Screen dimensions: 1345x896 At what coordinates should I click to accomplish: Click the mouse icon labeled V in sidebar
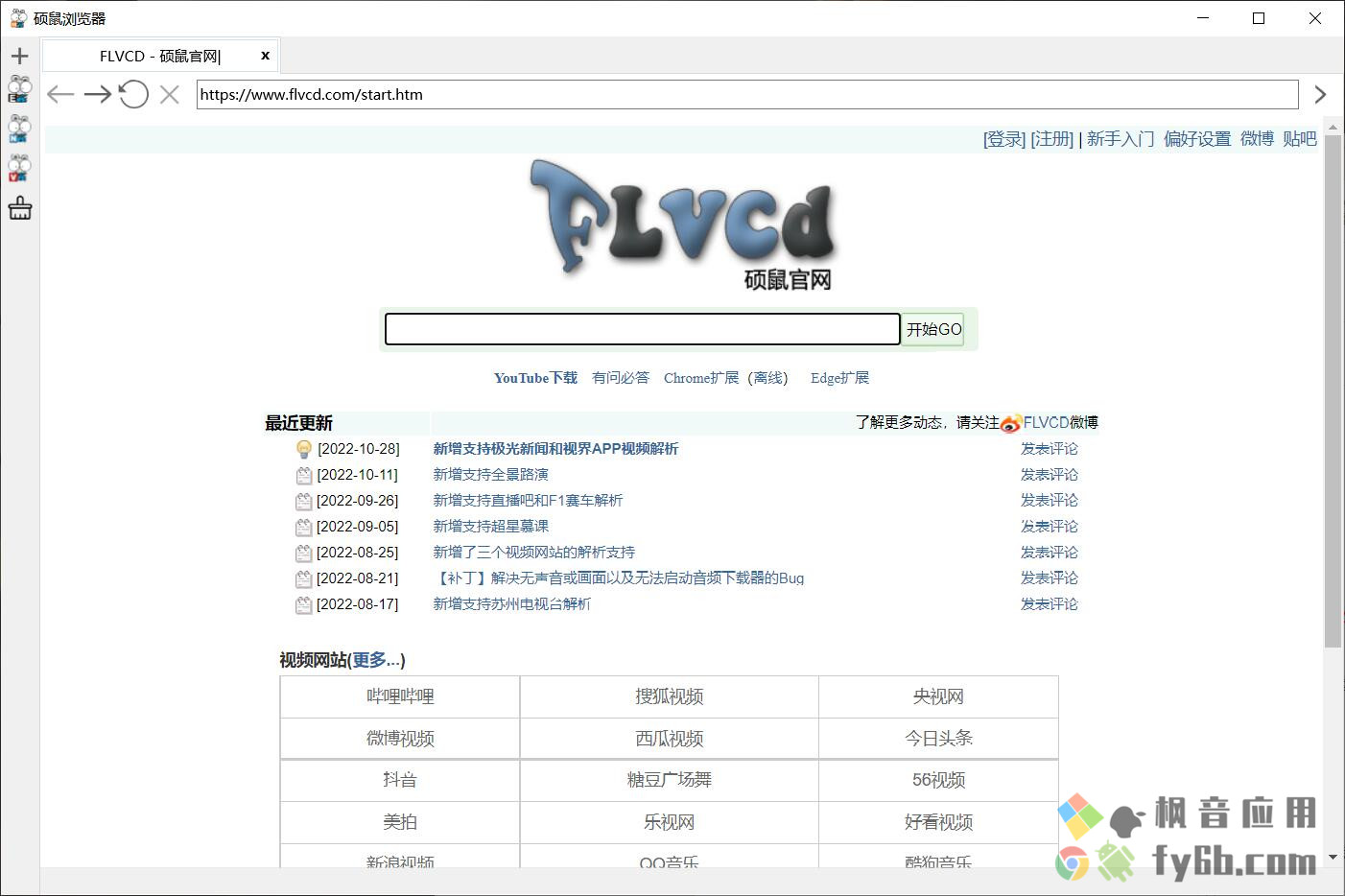(x=19, y=168)
